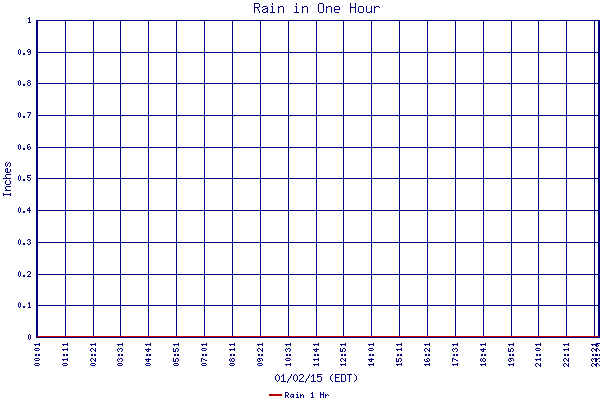Click the date label '01/02/15 (EDT)'
The height and width of the screenshot is (400, 600).
(x=316, y=378)
